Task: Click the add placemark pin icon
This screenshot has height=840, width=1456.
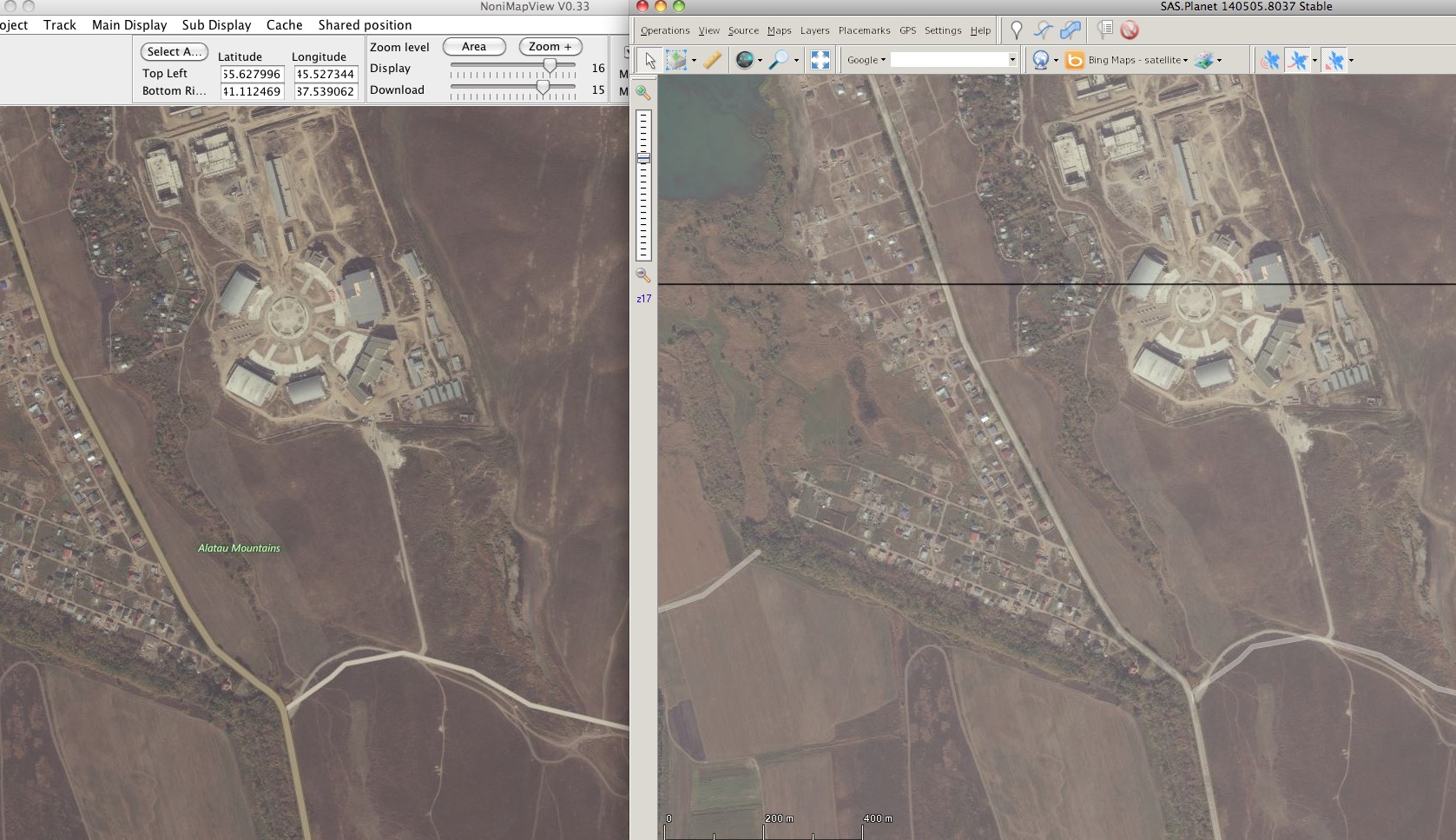Action: [1016, 30]
